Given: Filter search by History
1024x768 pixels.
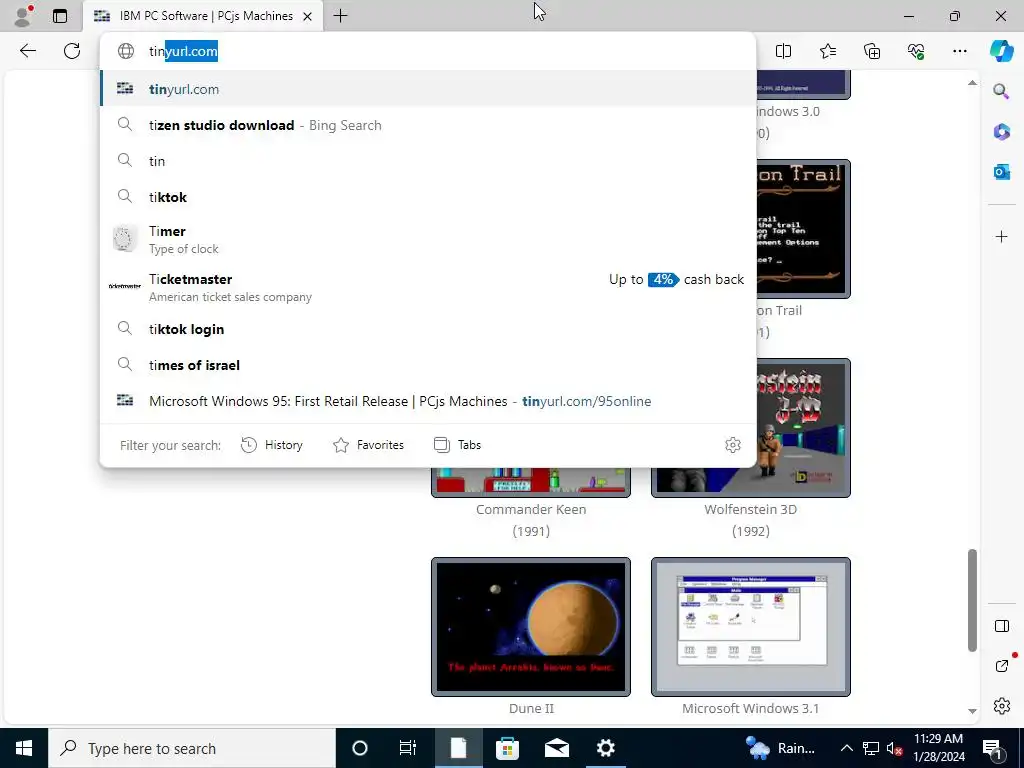Looking at the screenshot, I should (x=272, y=445).
